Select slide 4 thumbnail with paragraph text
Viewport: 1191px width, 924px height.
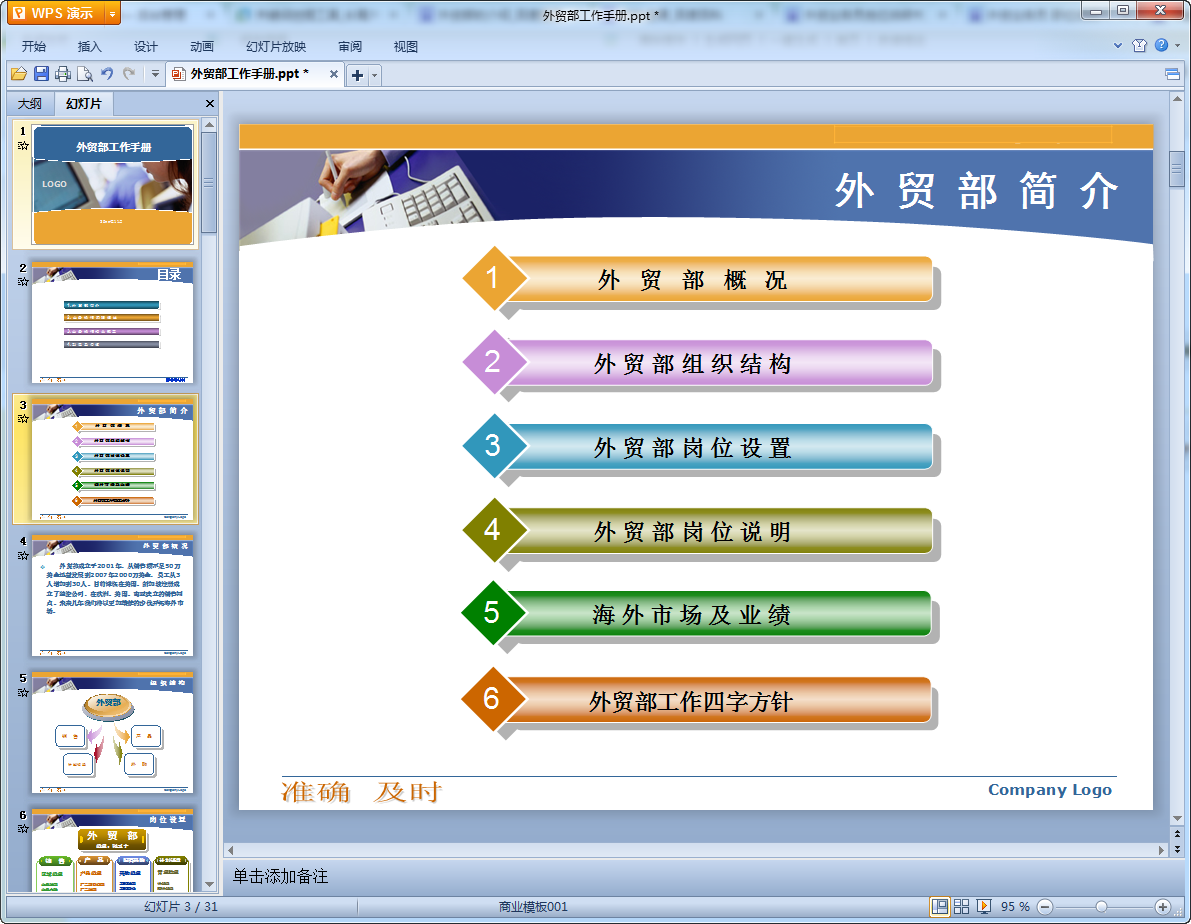(x=112, y=596)
